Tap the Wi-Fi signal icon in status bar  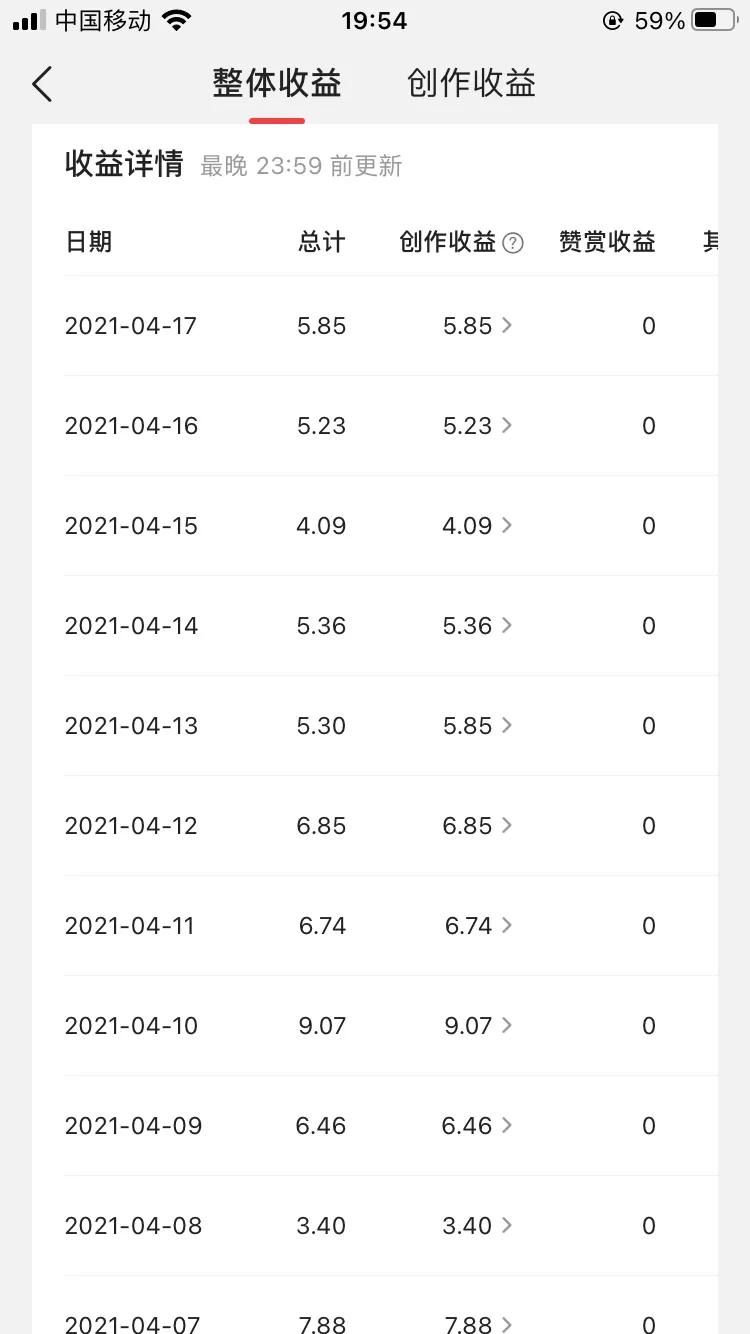tap(177, 21)
